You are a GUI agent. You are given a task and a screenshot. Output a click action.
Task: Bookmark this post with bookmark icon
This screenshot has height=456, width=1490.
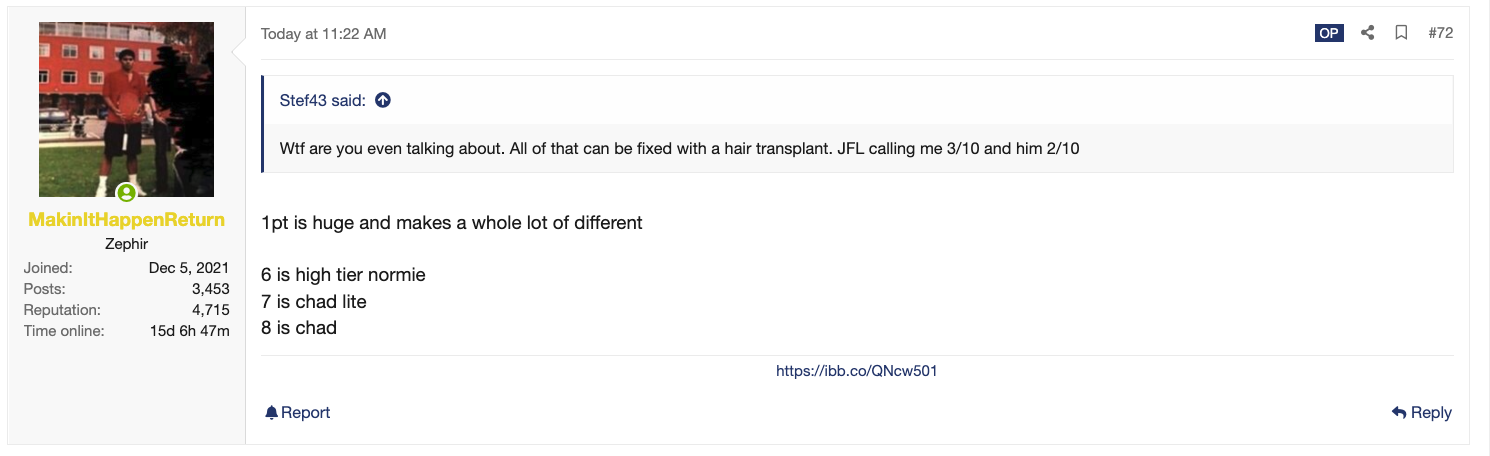point(1401,33)
